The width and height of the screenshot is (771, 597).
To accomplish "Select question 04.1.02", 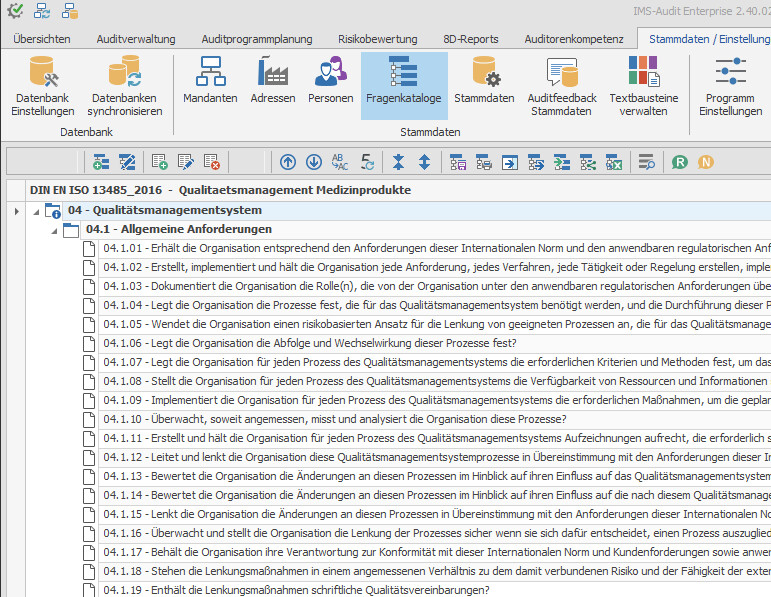I will (x=435, y=267).
